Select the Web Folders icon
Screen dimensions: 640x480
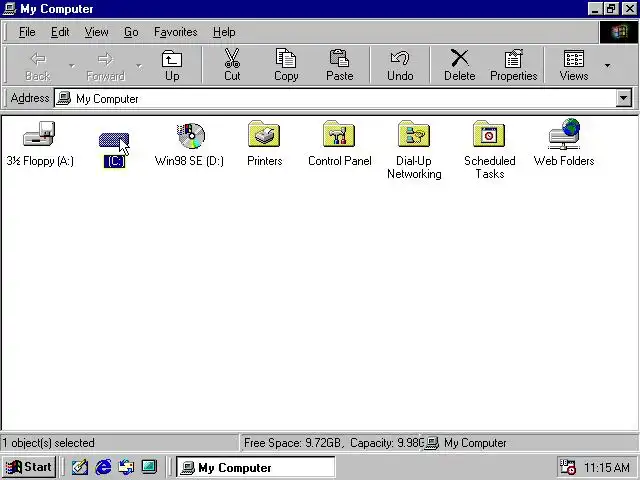pos(565,134)
